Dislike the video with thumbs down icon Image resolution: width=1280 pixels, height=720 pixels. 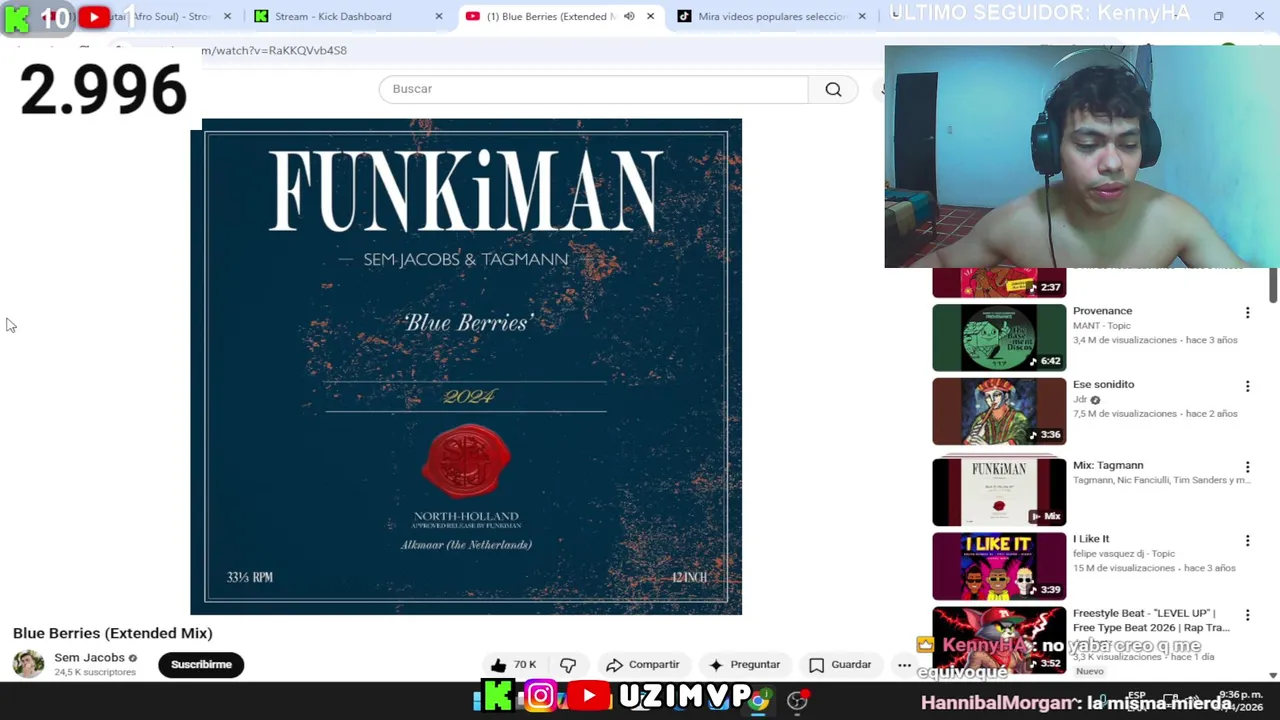coord(568,665)
